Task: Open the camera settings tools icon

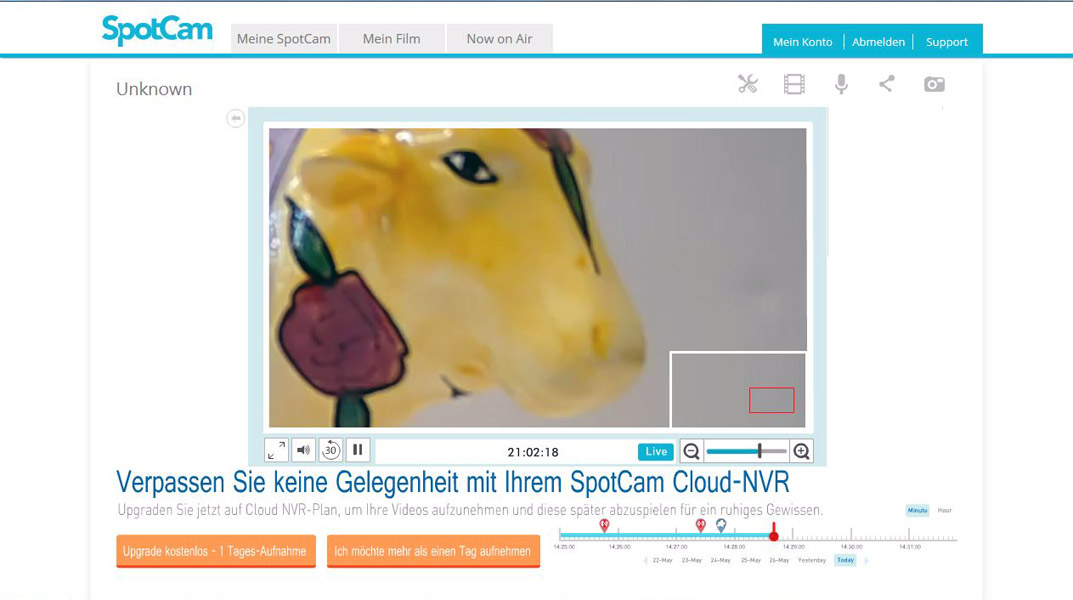Action: (x=747, y=84)
